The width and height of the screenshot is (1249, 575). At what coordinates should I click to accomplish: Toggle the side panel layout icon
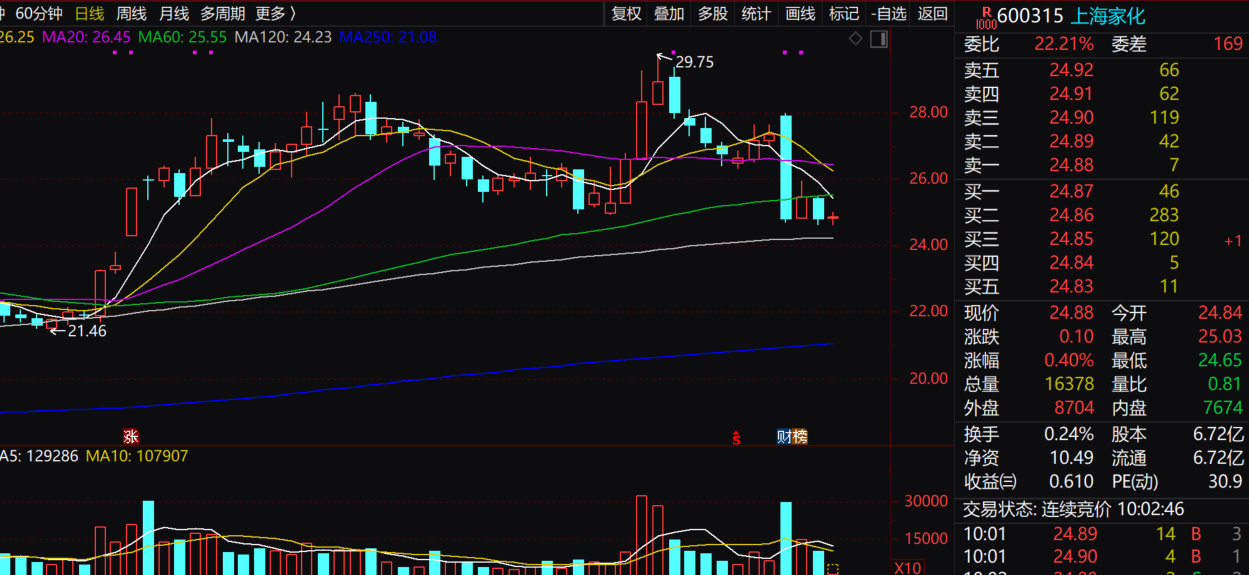[878, 39]
